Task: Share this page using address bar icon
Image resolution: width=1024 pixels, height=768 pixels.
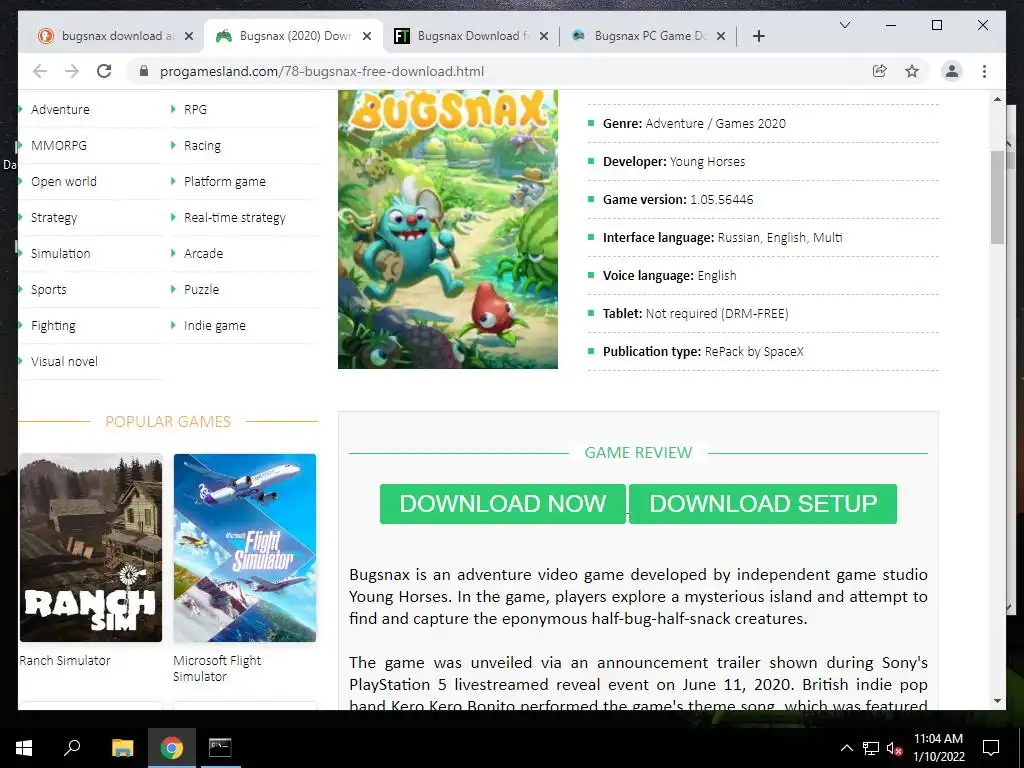Action: (x=880, y=71)
